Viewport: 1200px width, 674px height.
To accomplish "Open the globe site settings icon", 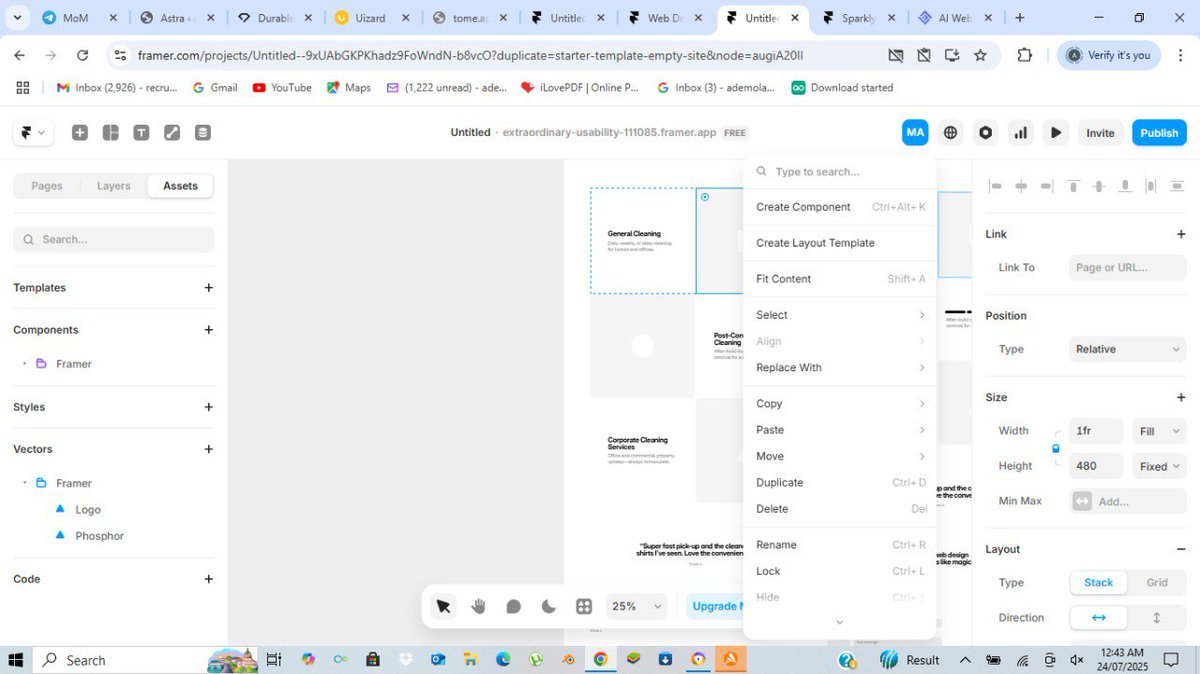I will tap(951, 132).
